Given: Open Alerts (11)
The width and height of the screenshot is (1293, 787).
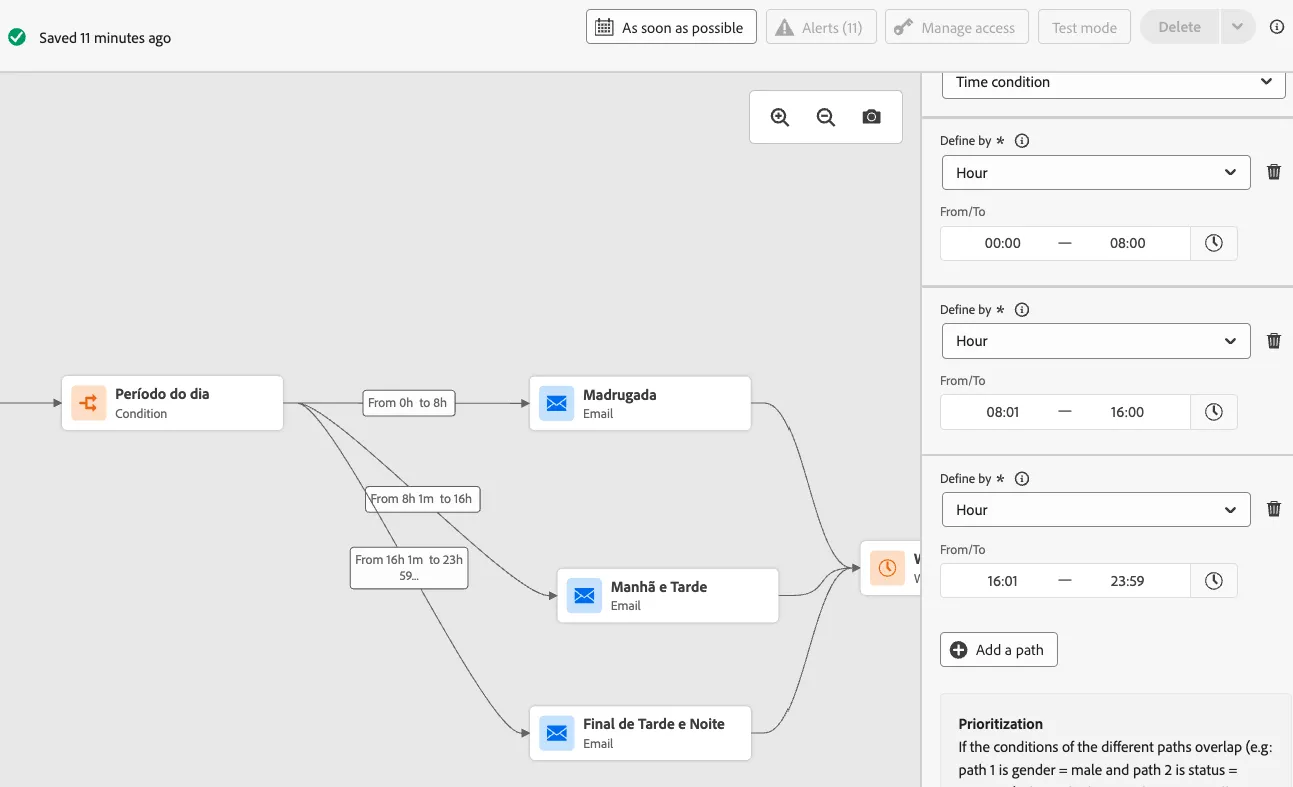Looking at the screenshot, I should tap(821, 27).
